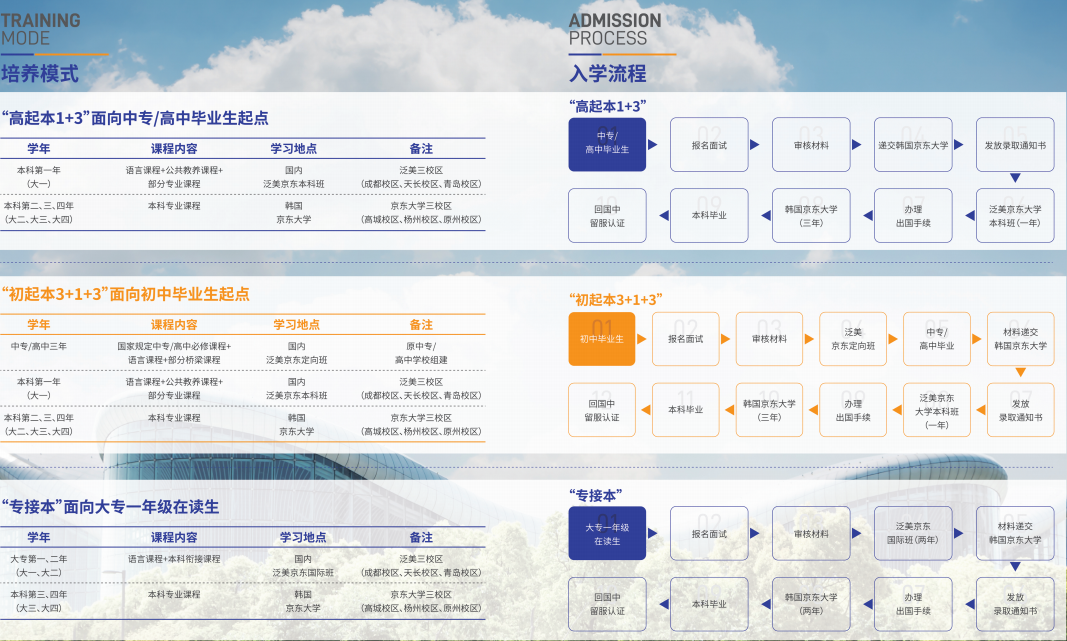Click the '入学流程' title
The height and width of the screenshot is (641, 1067).
coord(608,73)
